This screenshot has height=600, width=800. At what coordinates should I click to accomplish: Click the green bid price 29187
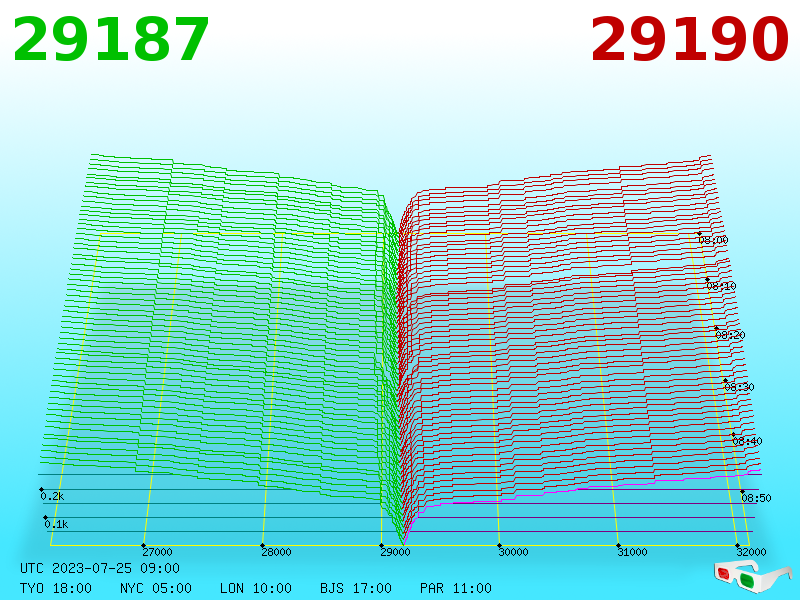(x=111, y=40)
